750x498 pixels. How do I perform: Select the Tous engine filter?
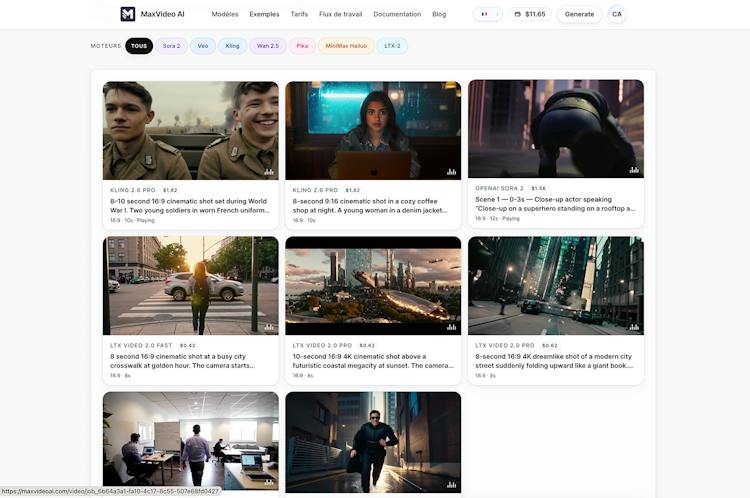(x=139, y=46)
